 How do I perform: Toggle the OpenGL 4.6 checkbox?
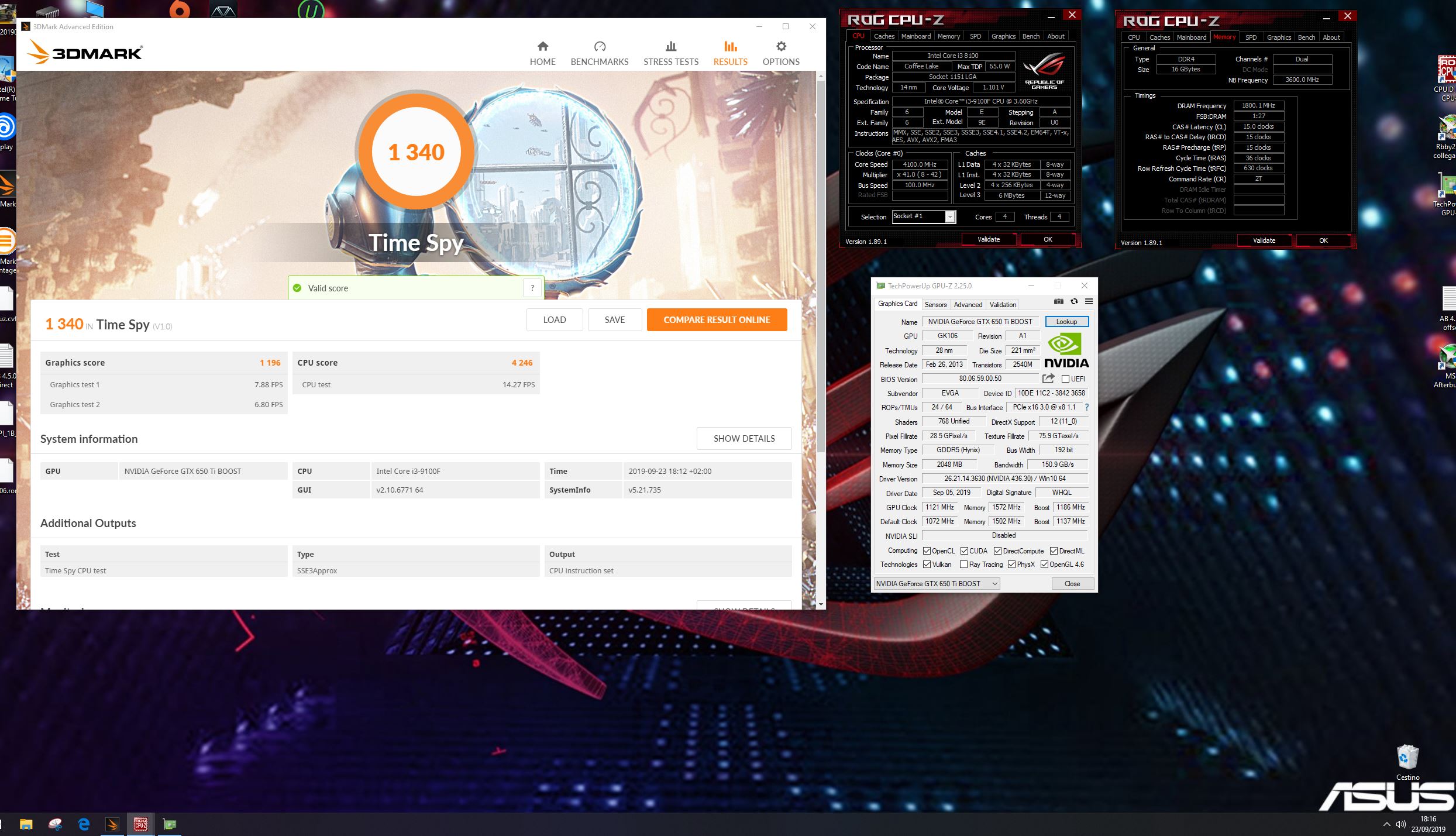pyautogui.click(x=1044, y=565)
